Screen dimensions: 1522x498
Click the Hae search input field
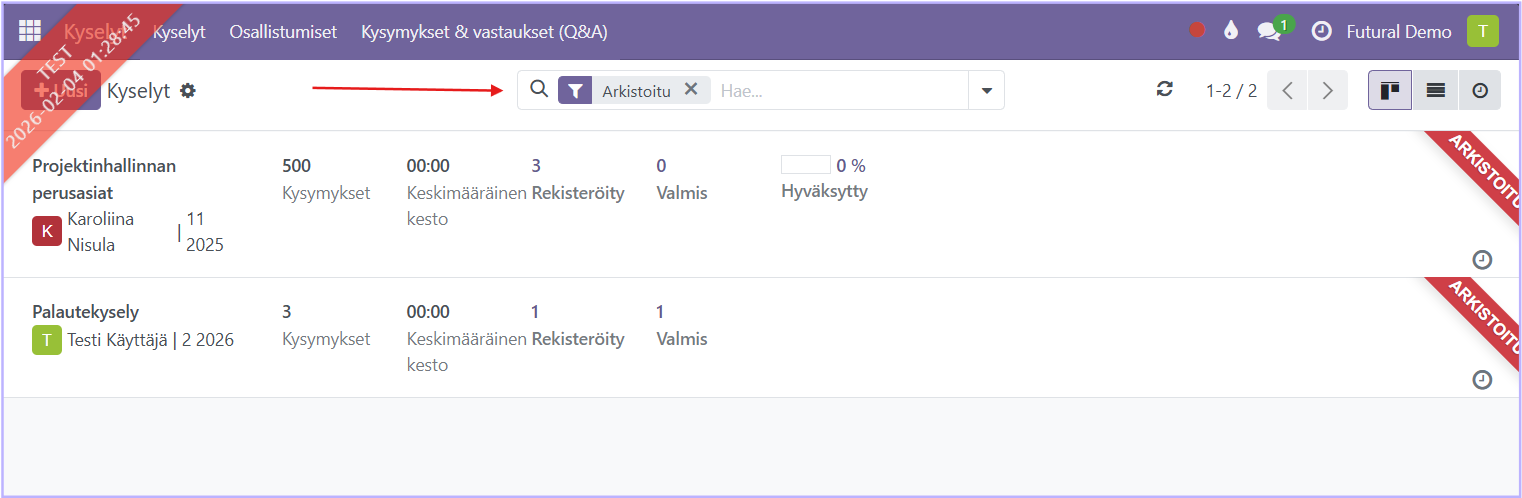click(840, 90)
